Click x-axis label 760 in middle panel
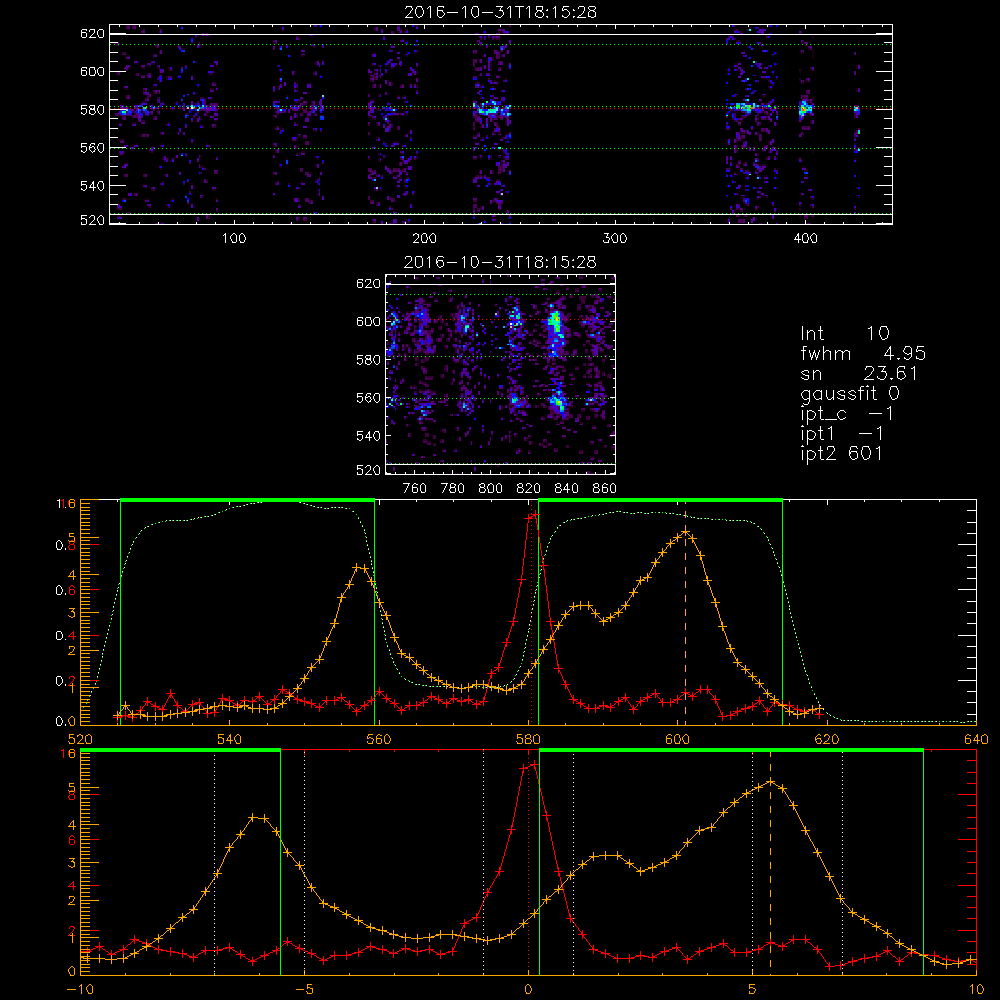Image resolution: width=1000 pixels, height=1000 pixels. point(415,489)
